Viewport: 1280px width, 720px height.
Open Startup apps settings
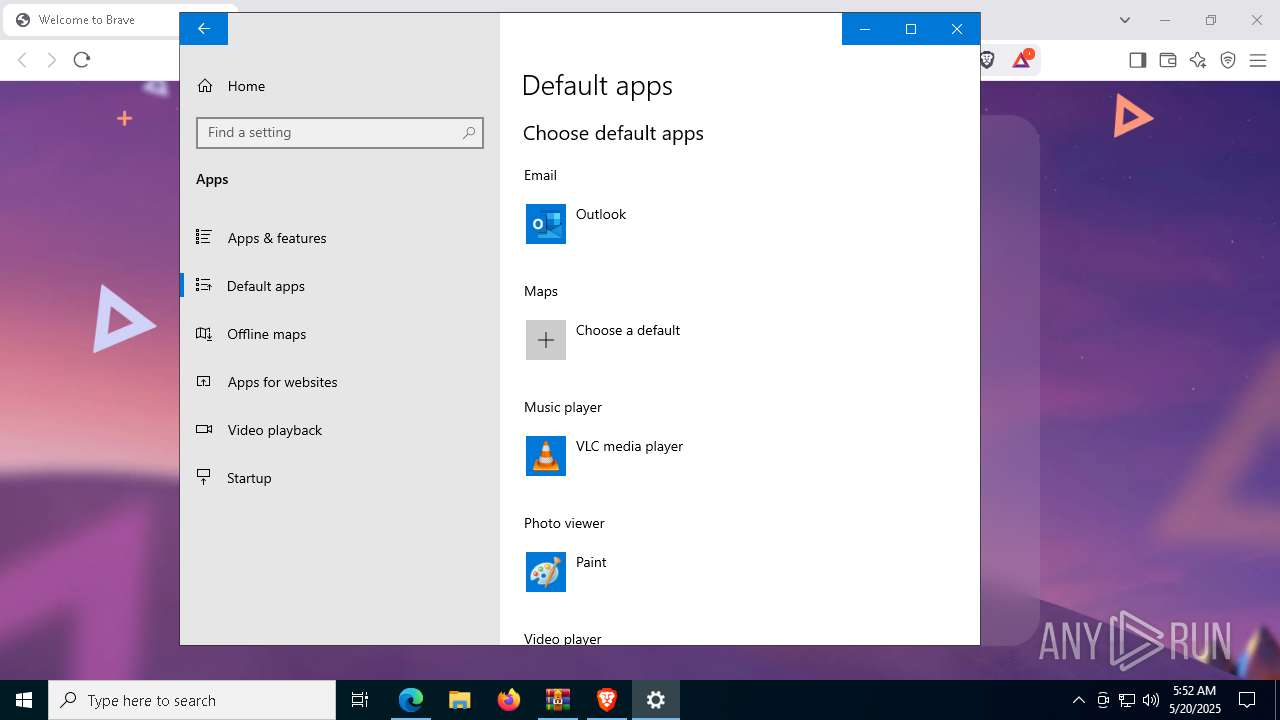click(x=340, y=478)
